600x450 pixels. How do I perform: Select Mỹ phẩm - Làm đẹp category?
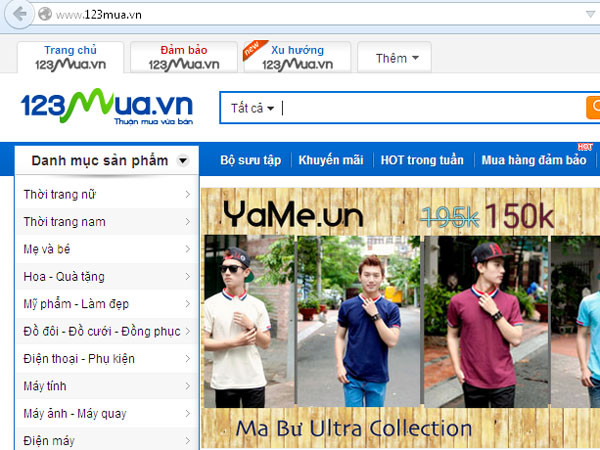tap(107, 304)
